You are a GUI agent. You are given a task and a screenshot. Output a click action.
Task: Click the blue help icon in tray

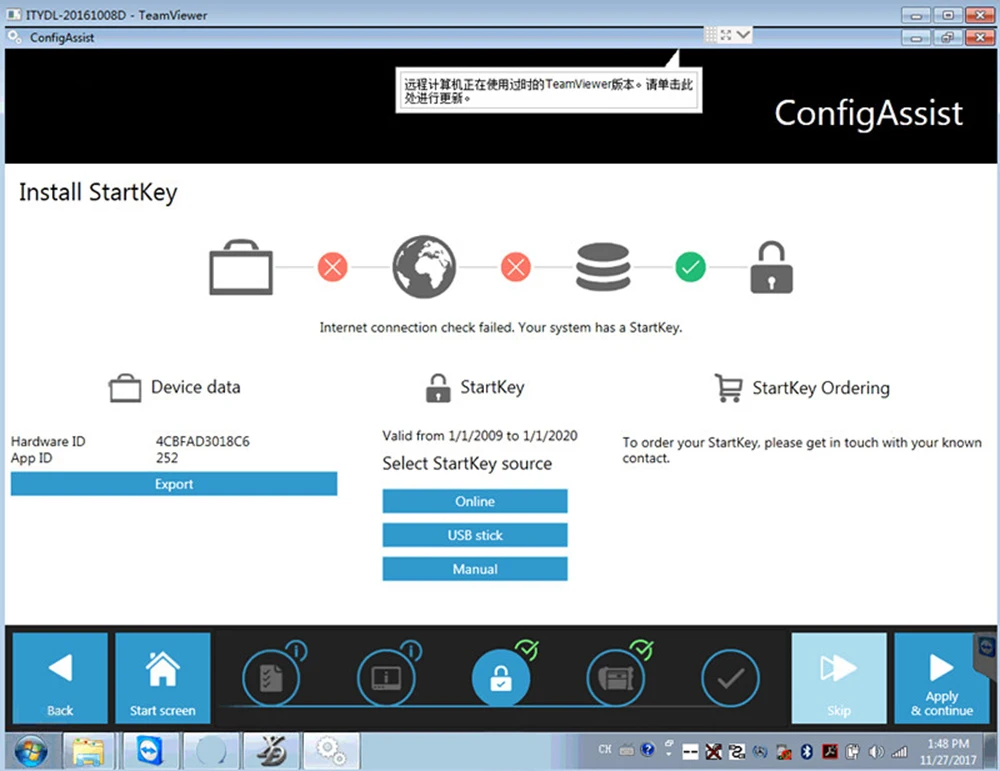coord(647,750)
